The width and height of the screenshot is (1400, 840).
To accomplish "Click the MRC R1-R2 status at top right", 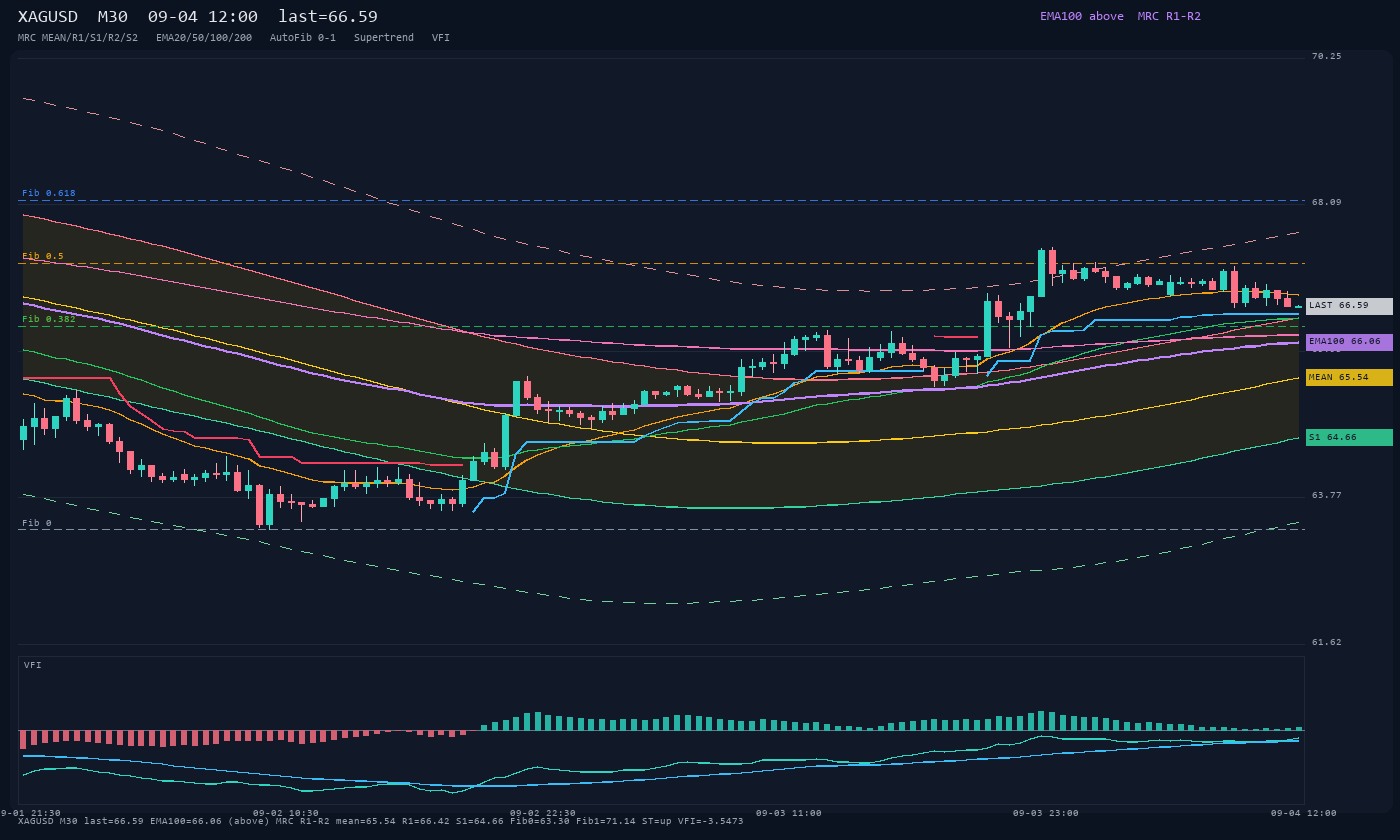I will click(1169, 16).
